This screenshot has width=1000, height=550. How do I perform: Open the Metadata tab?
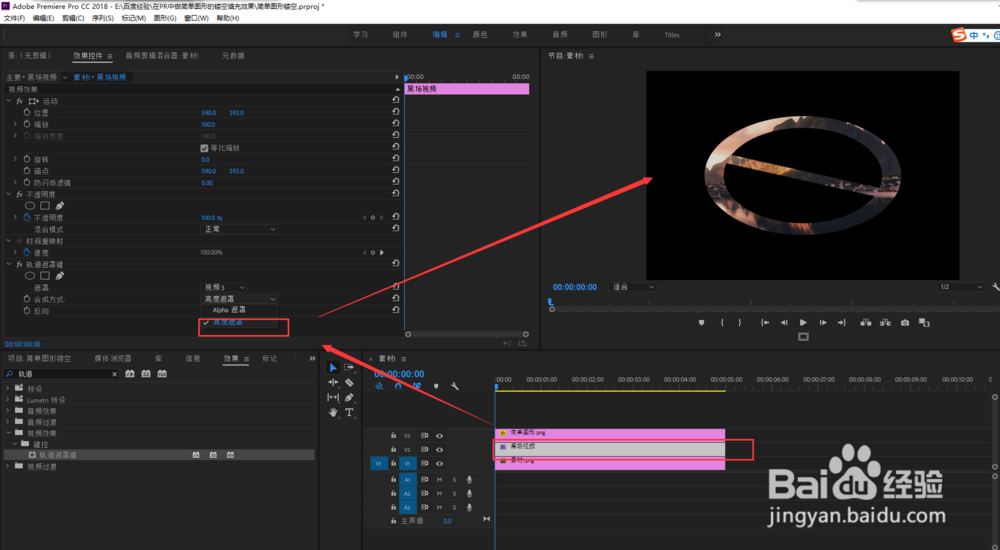click(233, 56)
